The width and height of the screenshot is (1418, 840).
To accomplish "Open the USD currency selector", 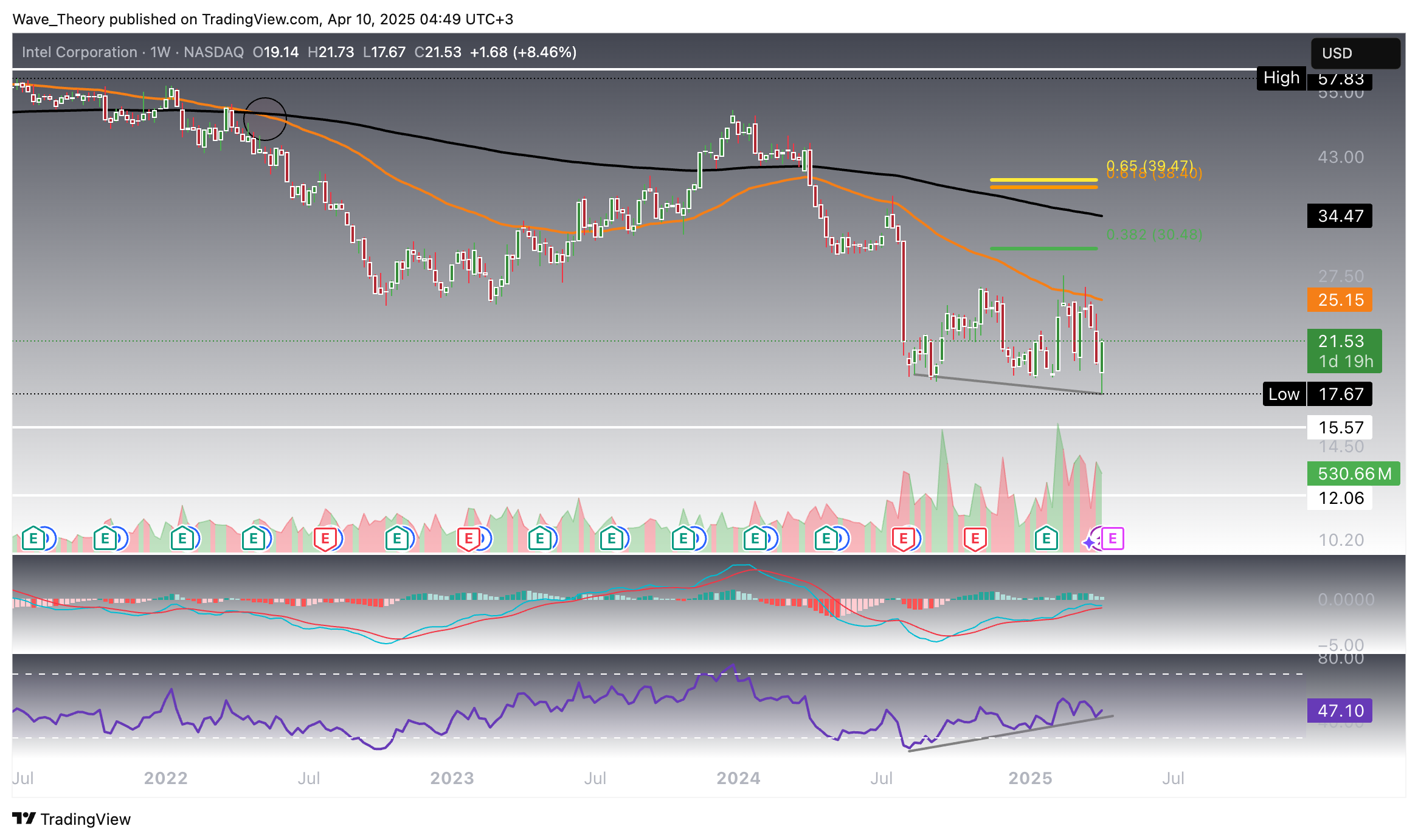I will tap(1355, 53).
